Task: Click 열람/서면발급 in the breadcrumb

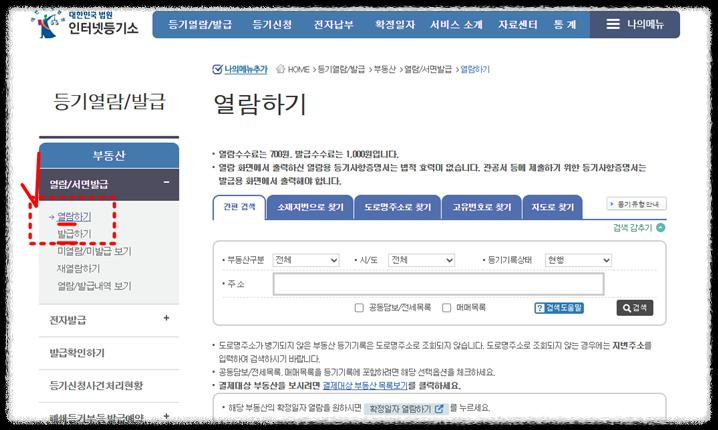Action: point(428,69)
